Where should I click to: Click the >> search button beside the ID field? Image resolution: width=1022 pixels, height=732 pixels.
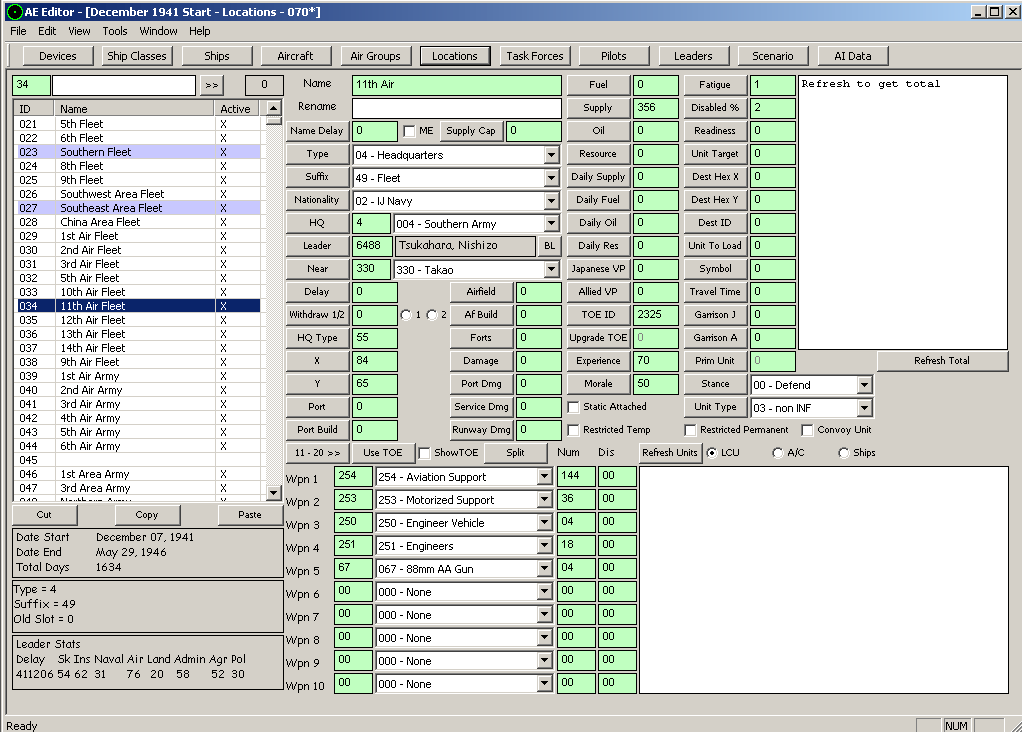[211, 85]
